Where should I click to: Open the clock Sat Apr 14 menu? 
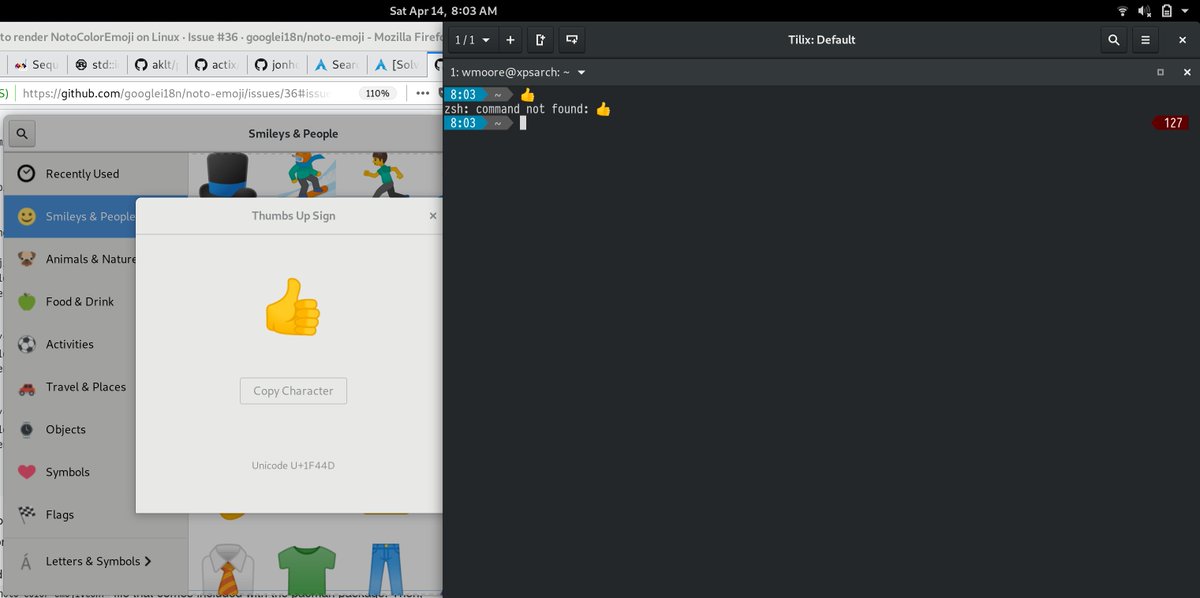click(443, 11)
